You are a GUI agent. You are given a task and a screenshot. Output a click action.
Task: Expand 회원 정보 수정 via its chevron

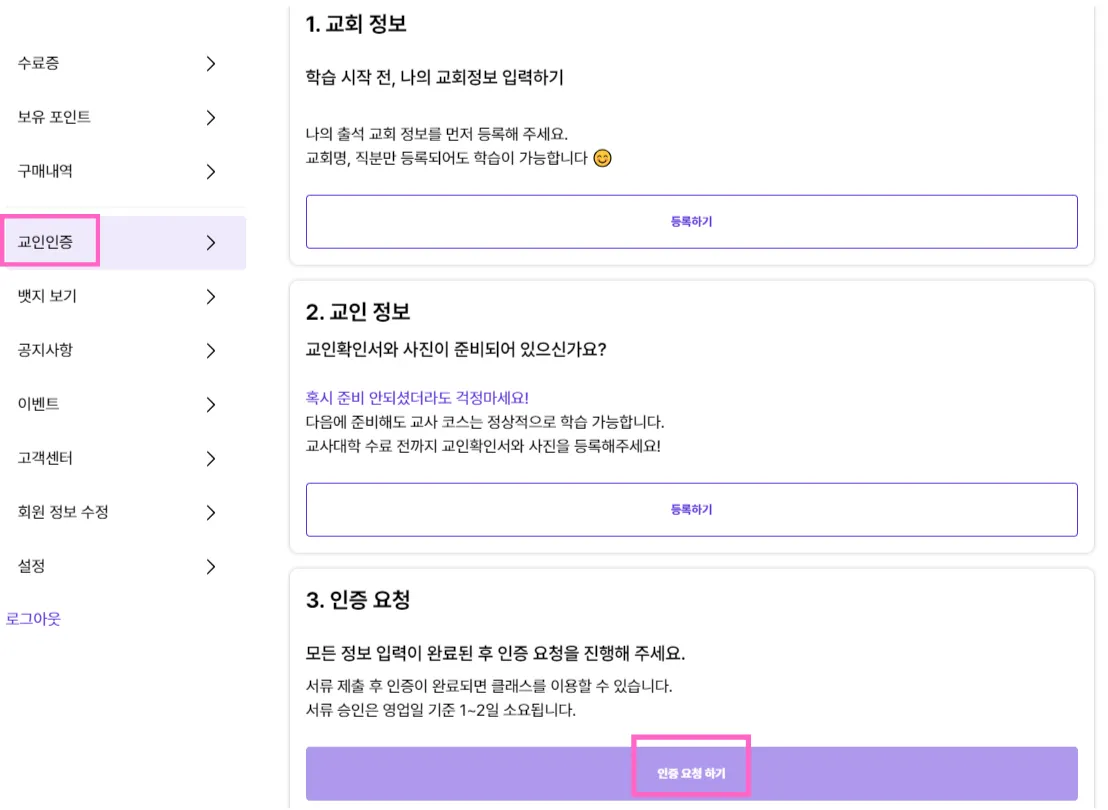[210, 512]
